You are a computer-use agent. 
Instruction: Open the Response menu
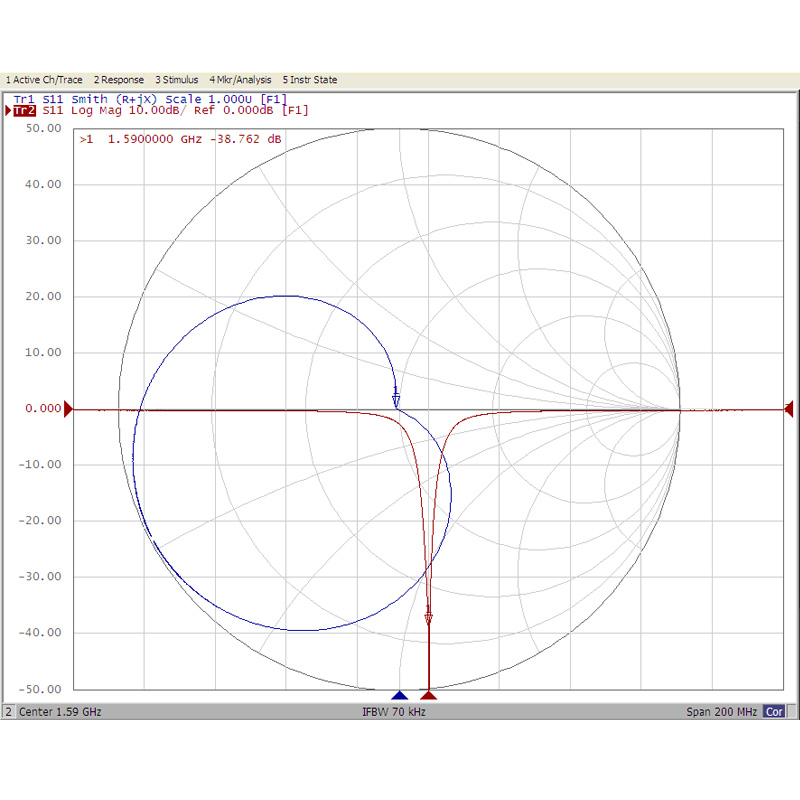coord(119,80)
